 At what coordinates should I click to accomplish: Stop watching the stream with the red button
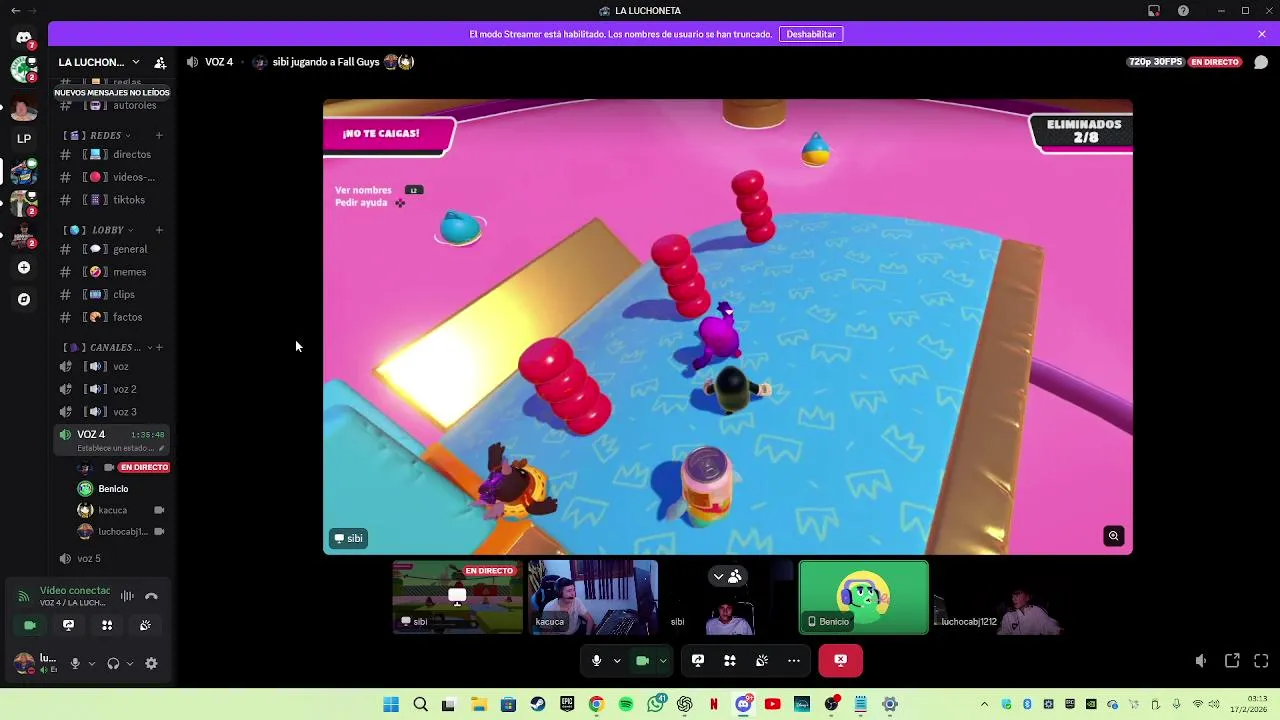[840, 660]
